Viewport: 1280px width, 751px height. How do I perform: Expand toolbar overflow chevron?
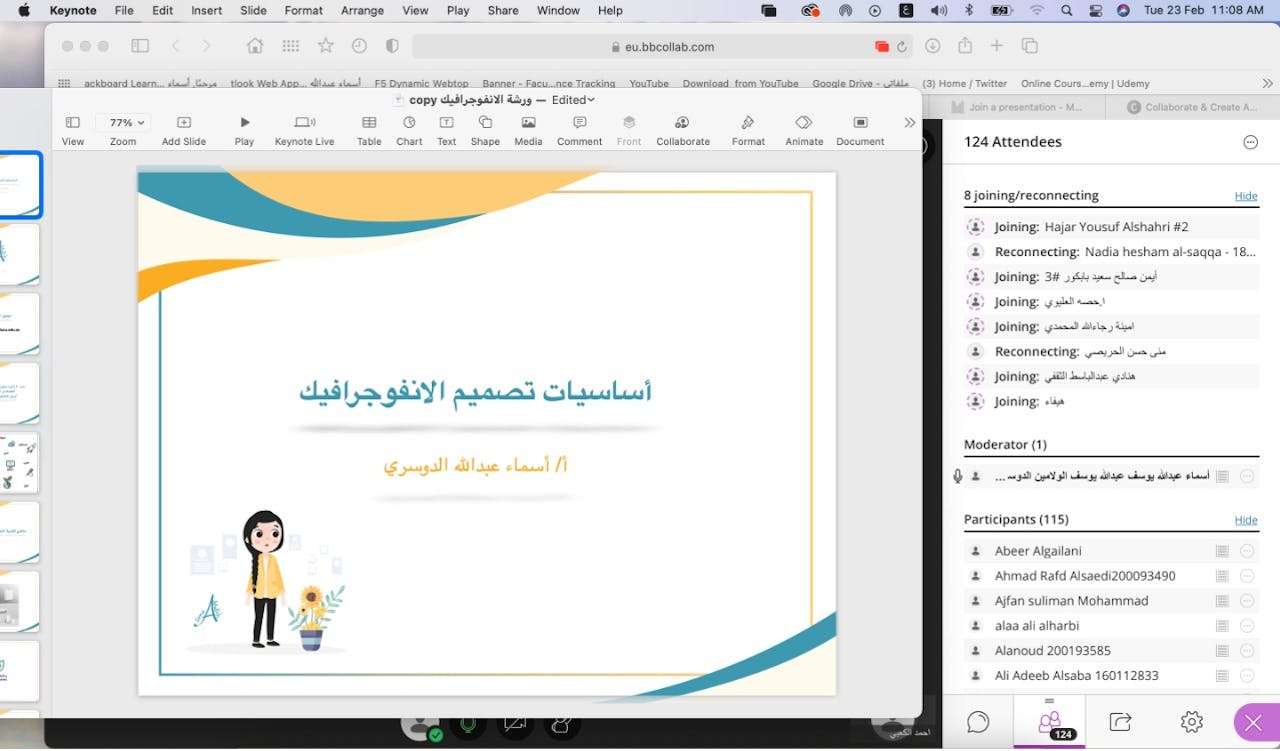909,123
